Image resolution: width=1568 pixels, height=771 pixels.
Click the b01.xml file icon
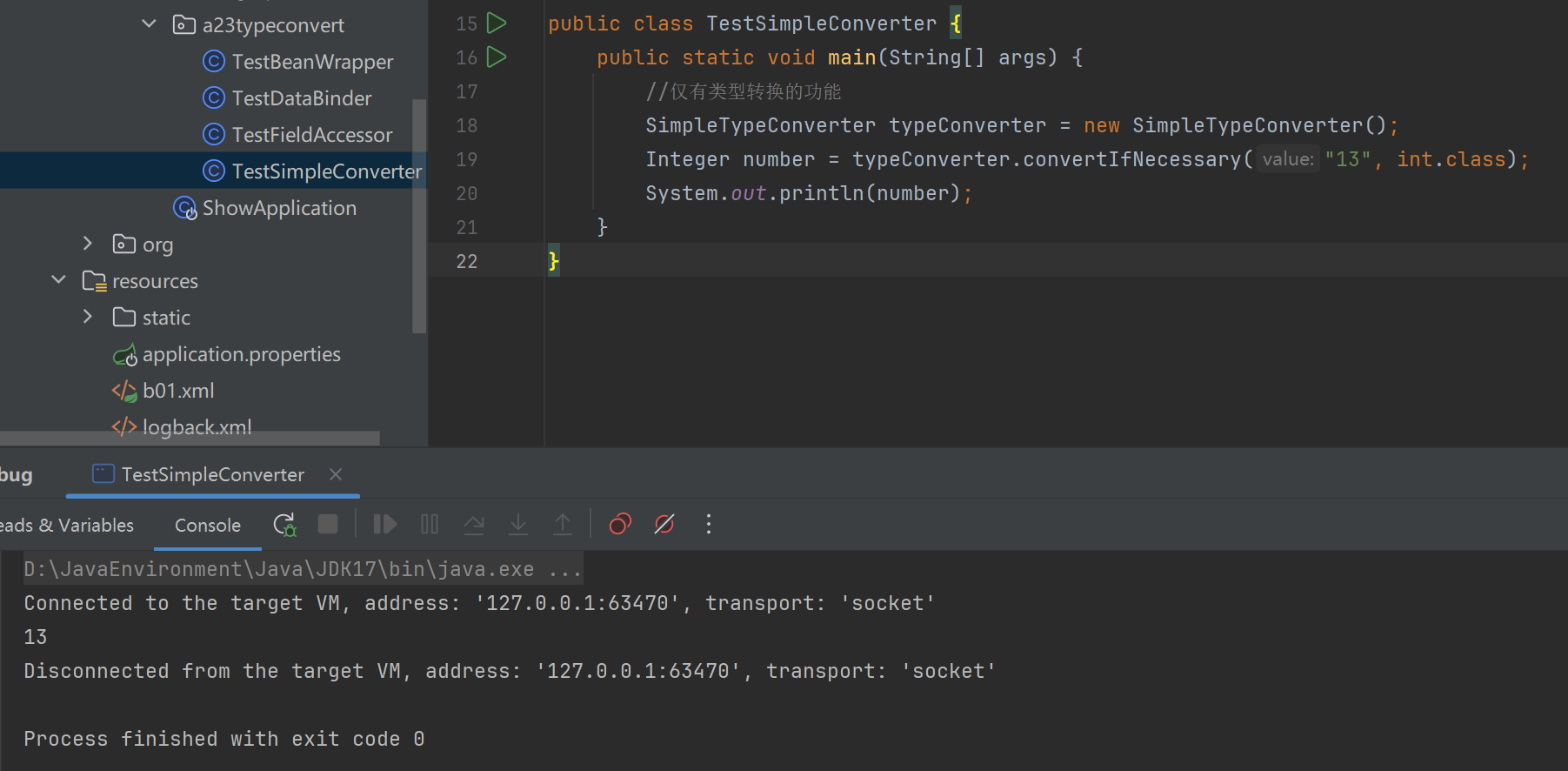click(124, 392)
